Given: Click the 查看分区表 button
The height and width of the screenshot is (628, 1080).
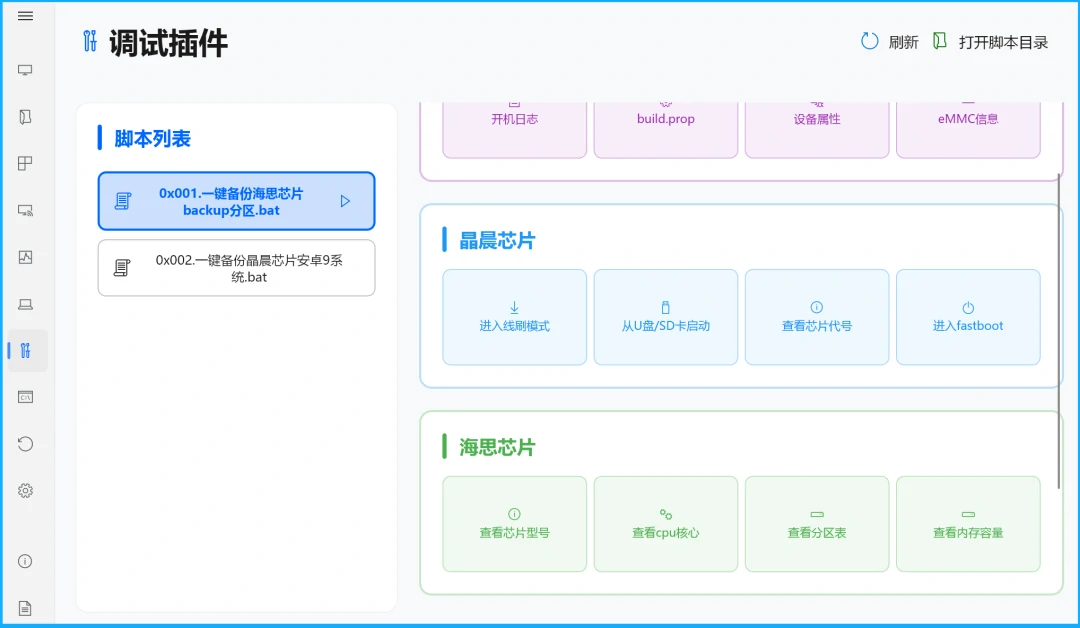Looking at the screenshot, I should click(x=816, y=524).
